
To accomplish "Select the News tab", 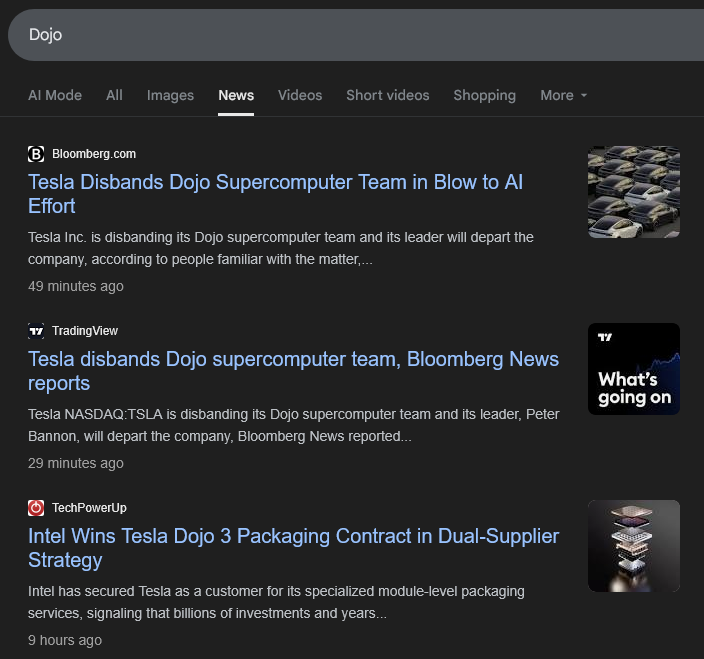I will coord(236,95).
